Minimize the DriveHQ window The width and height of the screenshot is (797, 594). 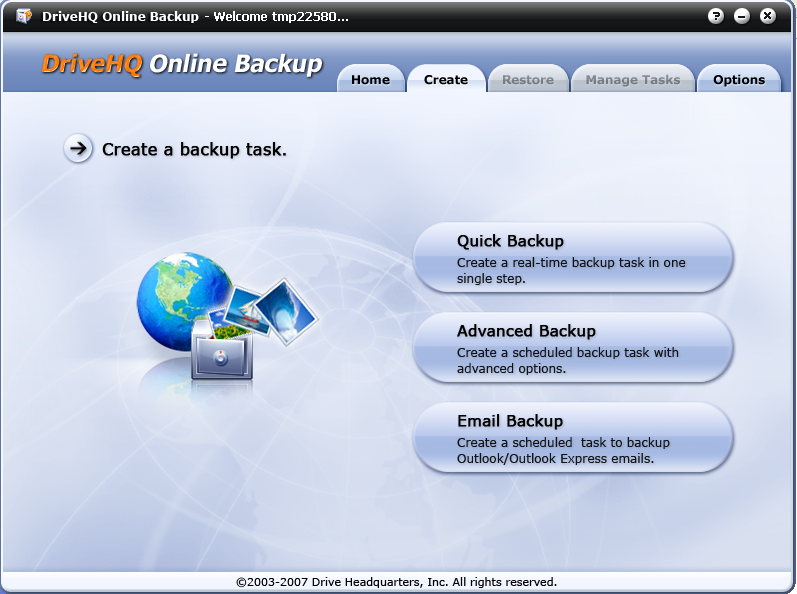tap(742, 16)
